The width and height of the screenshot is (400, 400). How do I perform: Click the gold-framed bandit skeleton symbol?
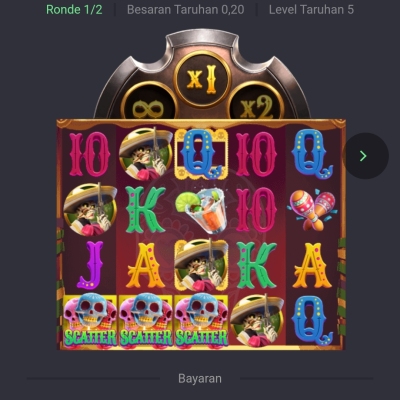pyautogui.click(x=201, y=265)
